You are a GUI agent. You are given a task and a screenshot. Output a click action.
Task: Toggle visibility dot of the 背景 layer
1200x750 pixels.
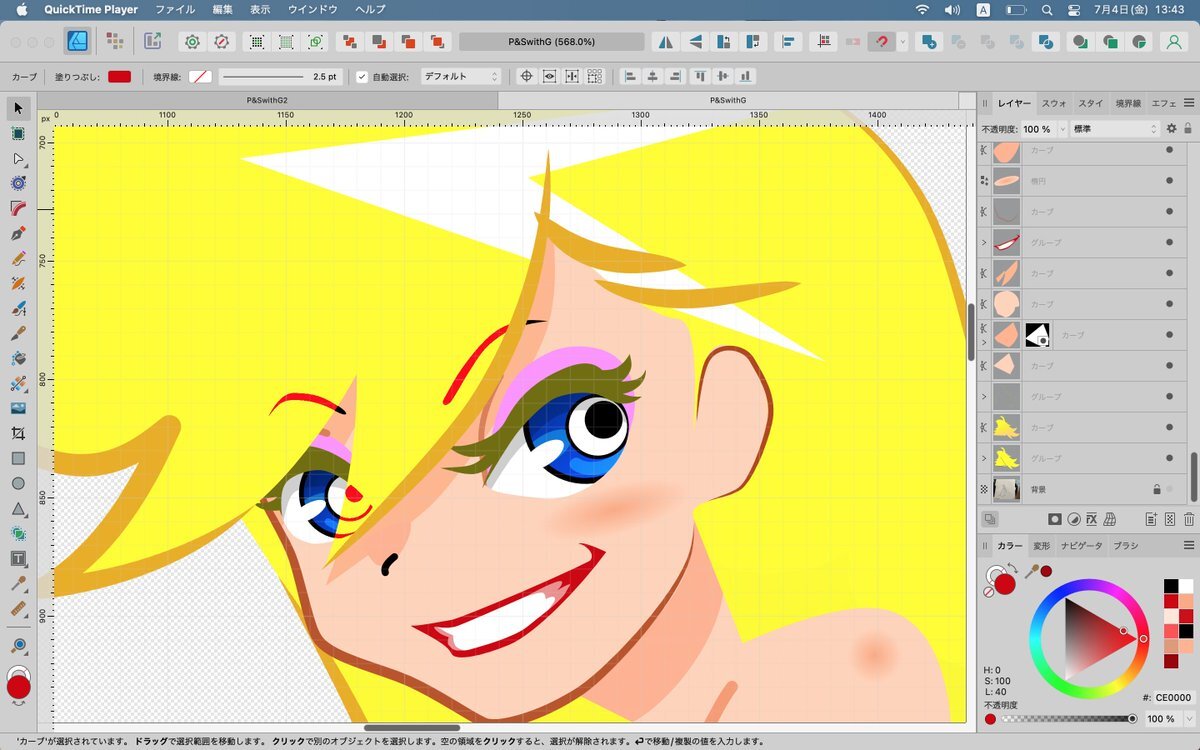click(x=1169, y=489)
